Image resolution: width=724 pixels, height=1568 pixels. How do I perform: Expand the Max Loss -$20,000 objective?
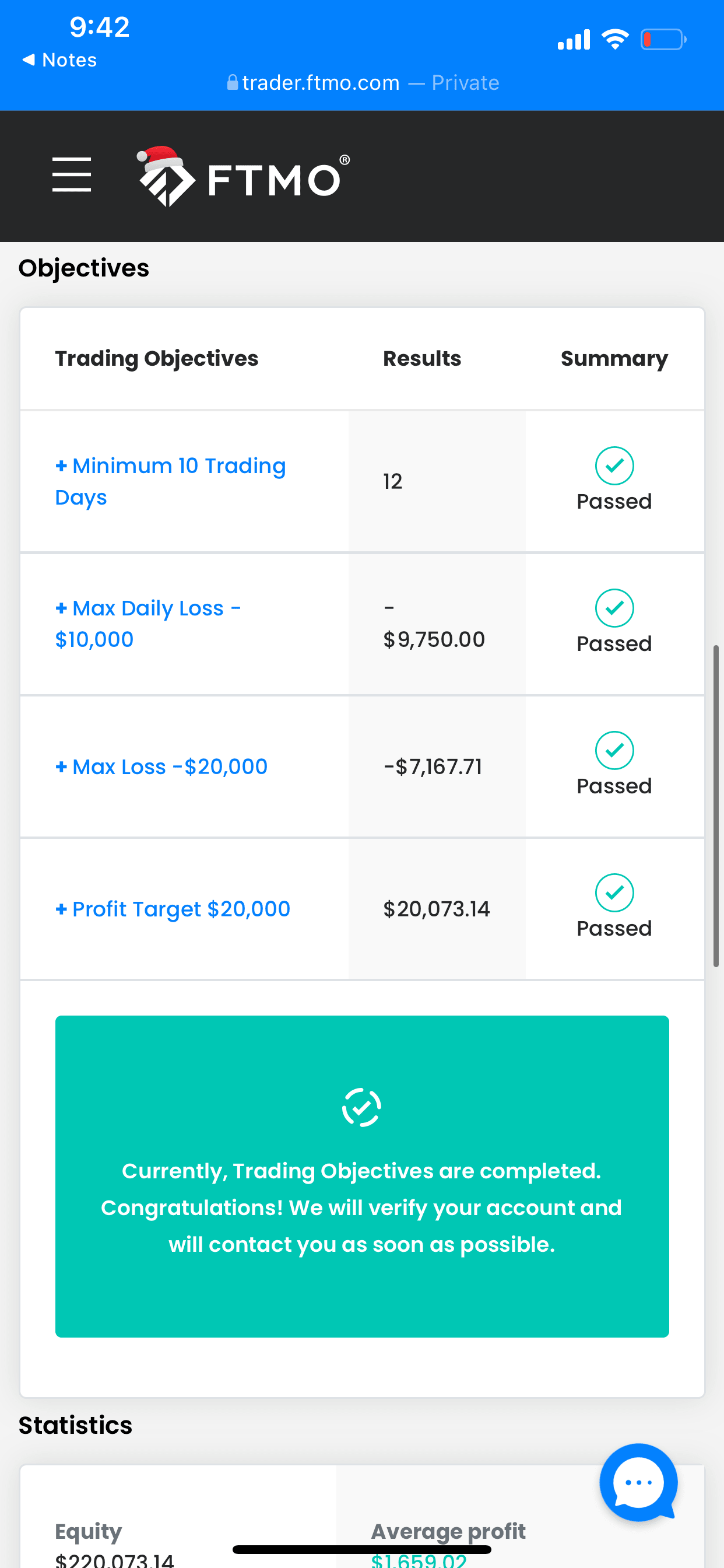pos(161,766)
